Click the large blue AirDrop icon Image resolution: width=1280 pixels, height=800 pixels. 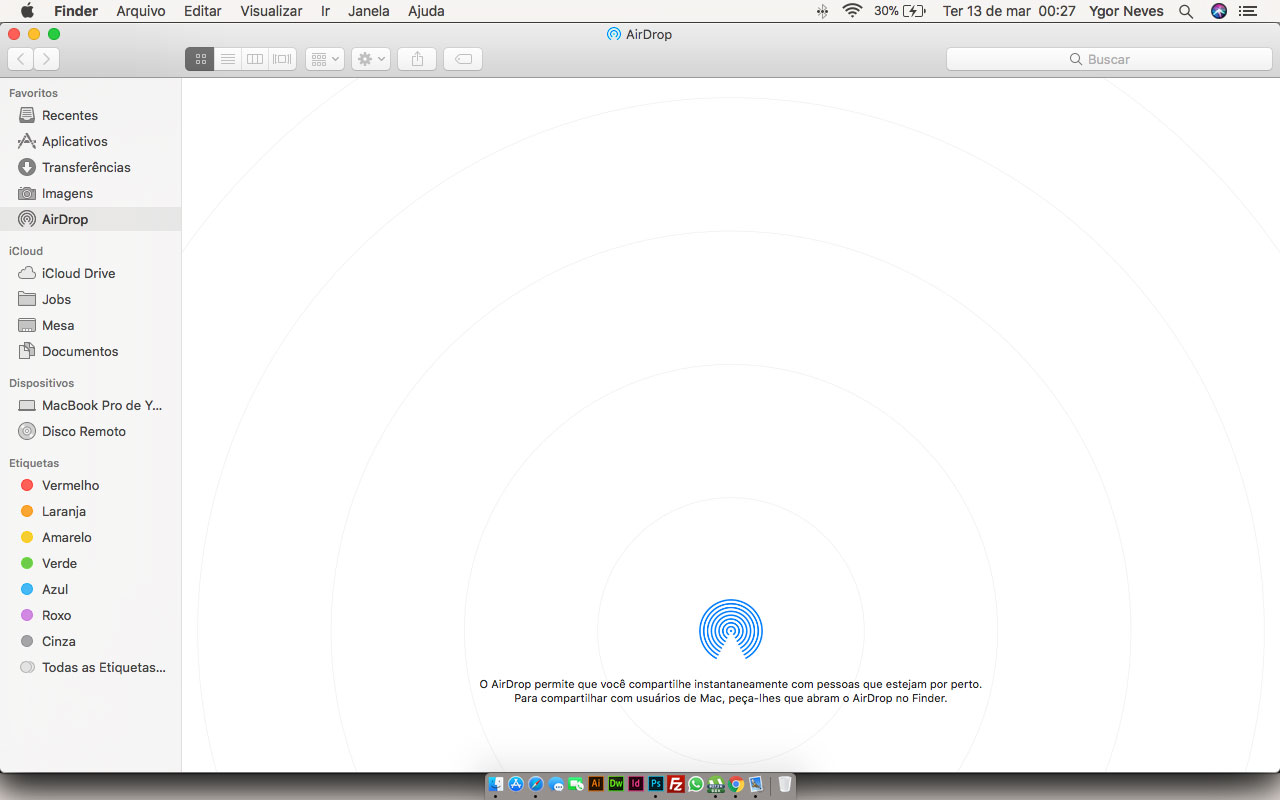pos(731,629)
